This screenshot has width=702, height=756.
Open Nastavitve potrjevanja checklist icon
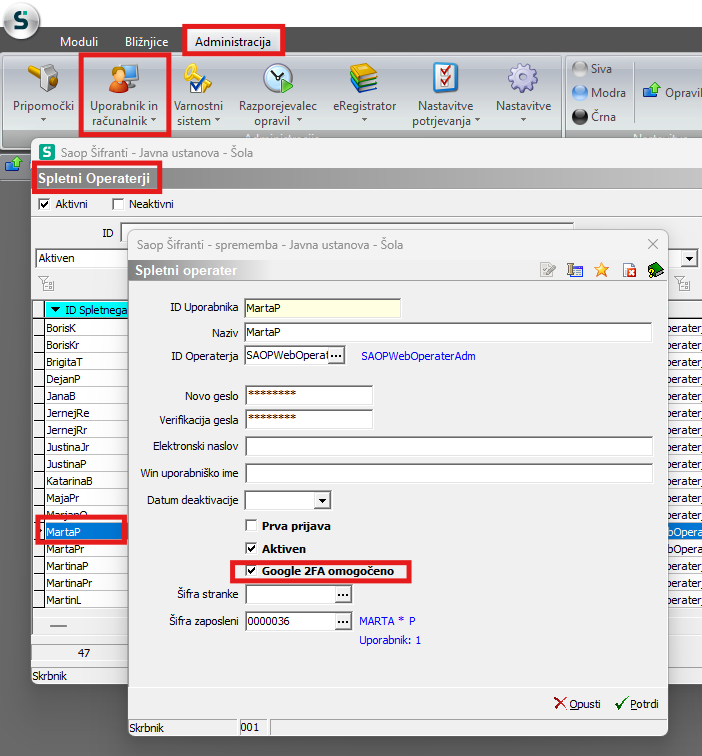(445, 79)
